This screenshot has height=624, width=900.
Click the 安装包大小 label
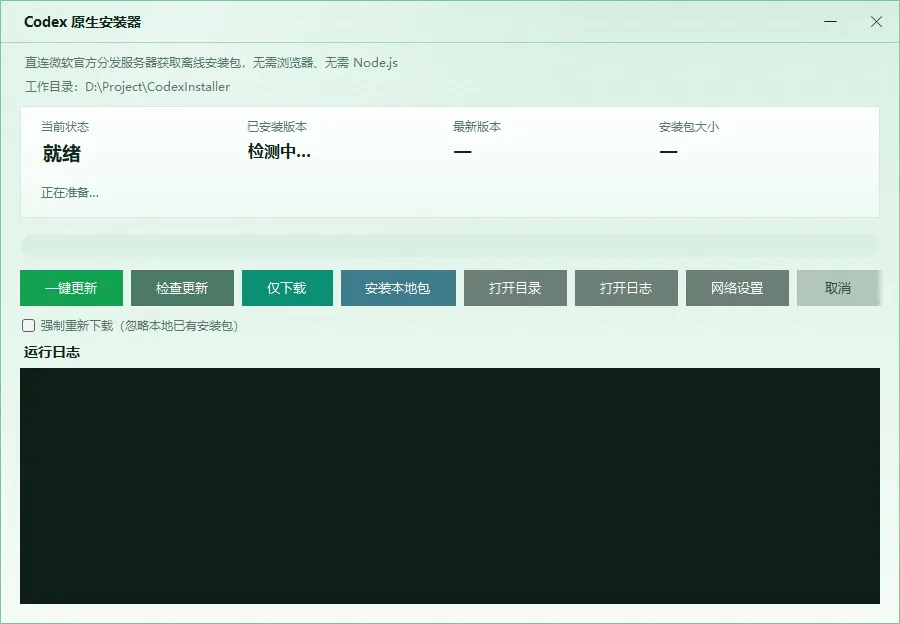click(x=688, y=126)
